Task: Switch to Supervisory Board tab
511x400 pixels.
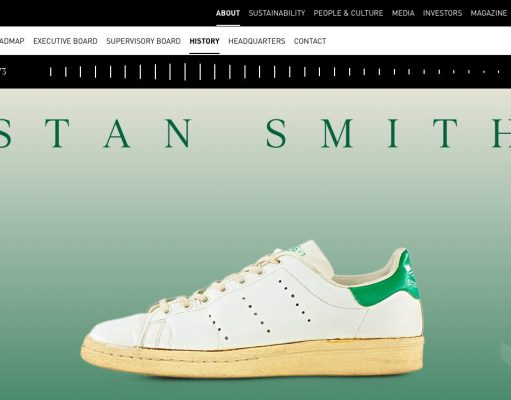Action: coord(143,41)
